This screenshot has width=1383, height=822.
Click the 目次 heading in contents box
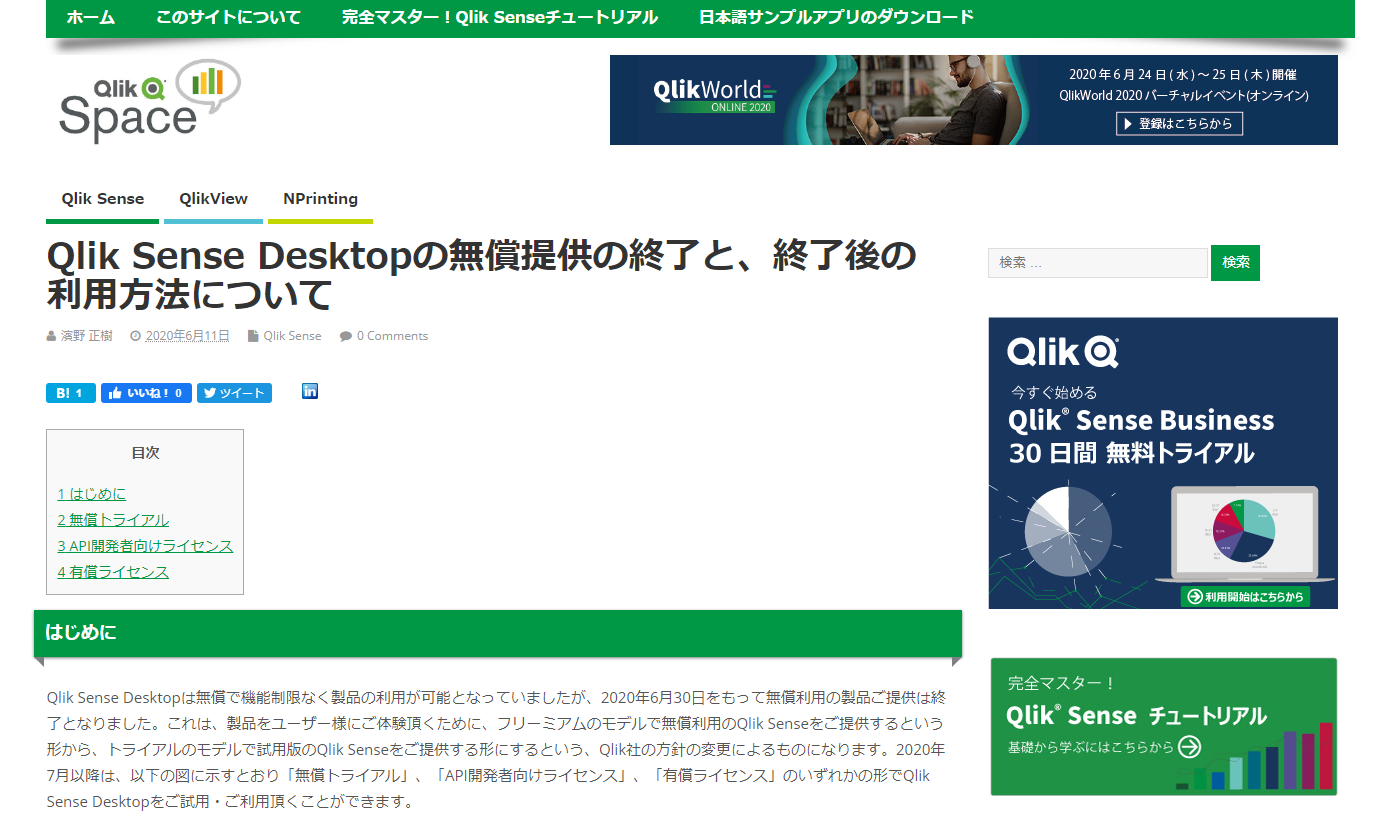click(145, 453)
